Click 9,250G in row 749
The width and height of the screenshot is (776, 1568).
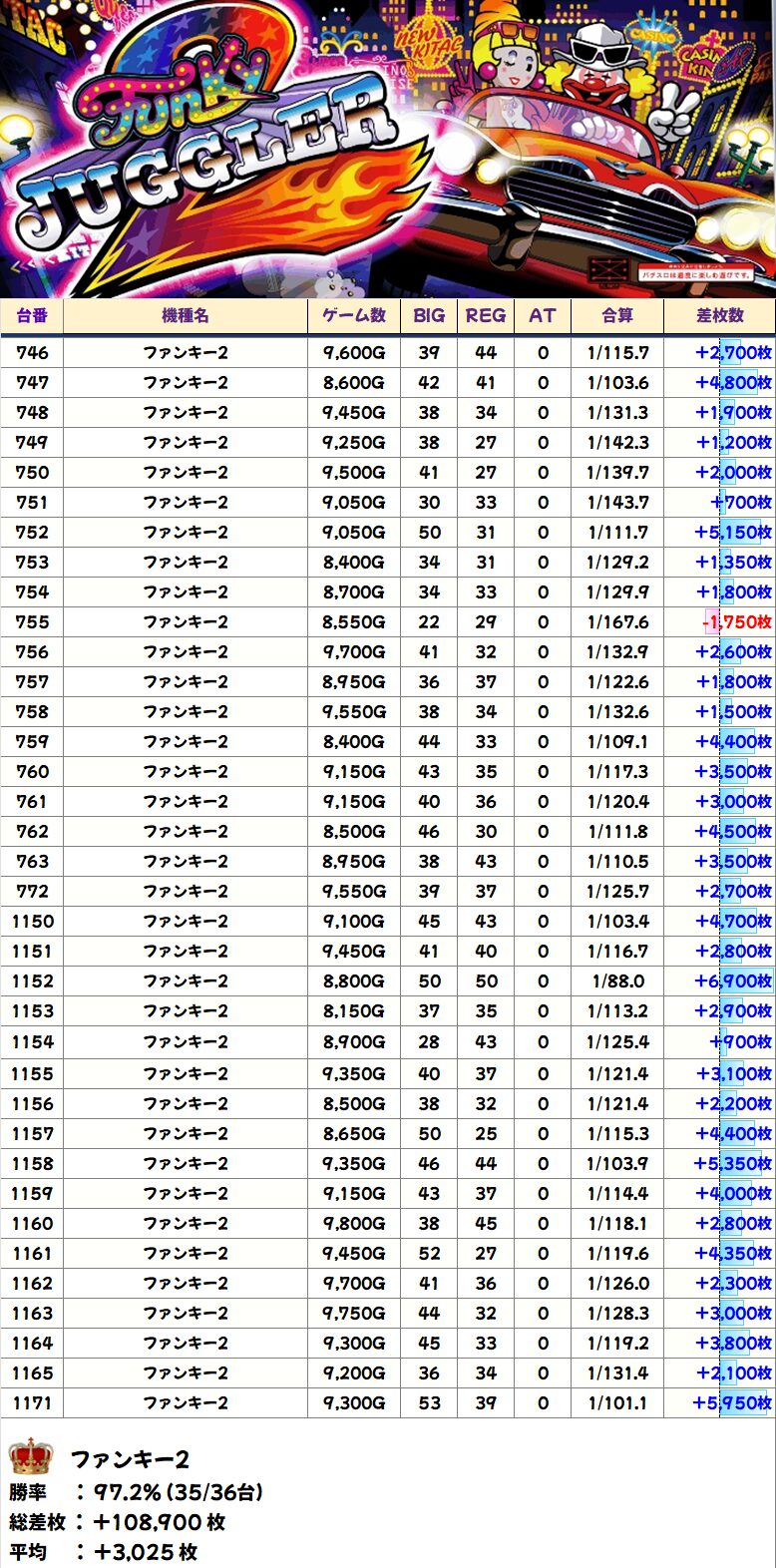[354, 442]
